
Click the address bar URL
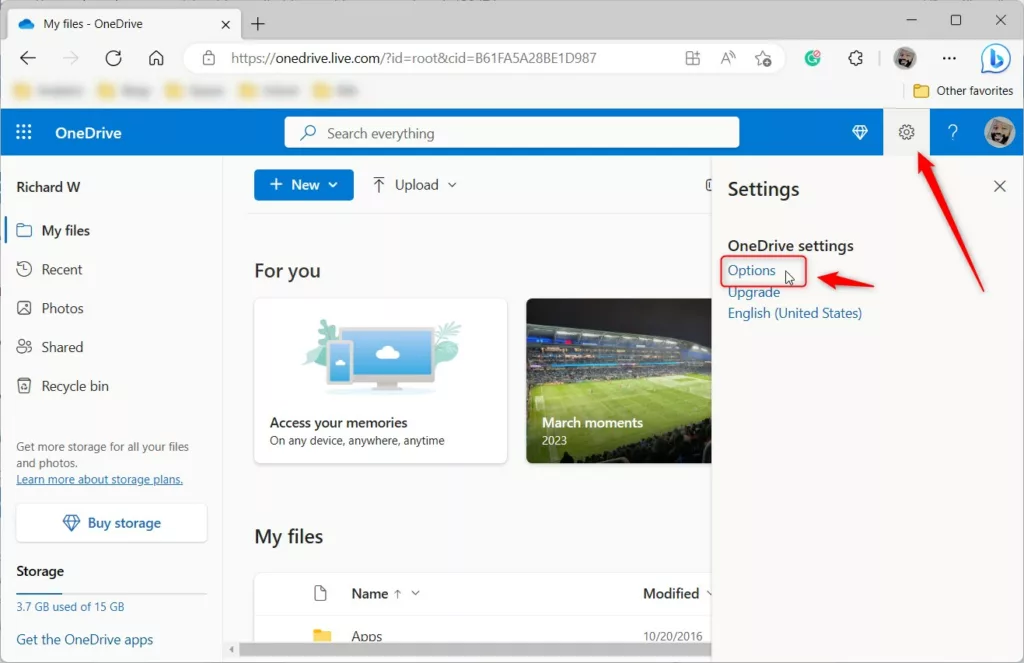[413, 58]
